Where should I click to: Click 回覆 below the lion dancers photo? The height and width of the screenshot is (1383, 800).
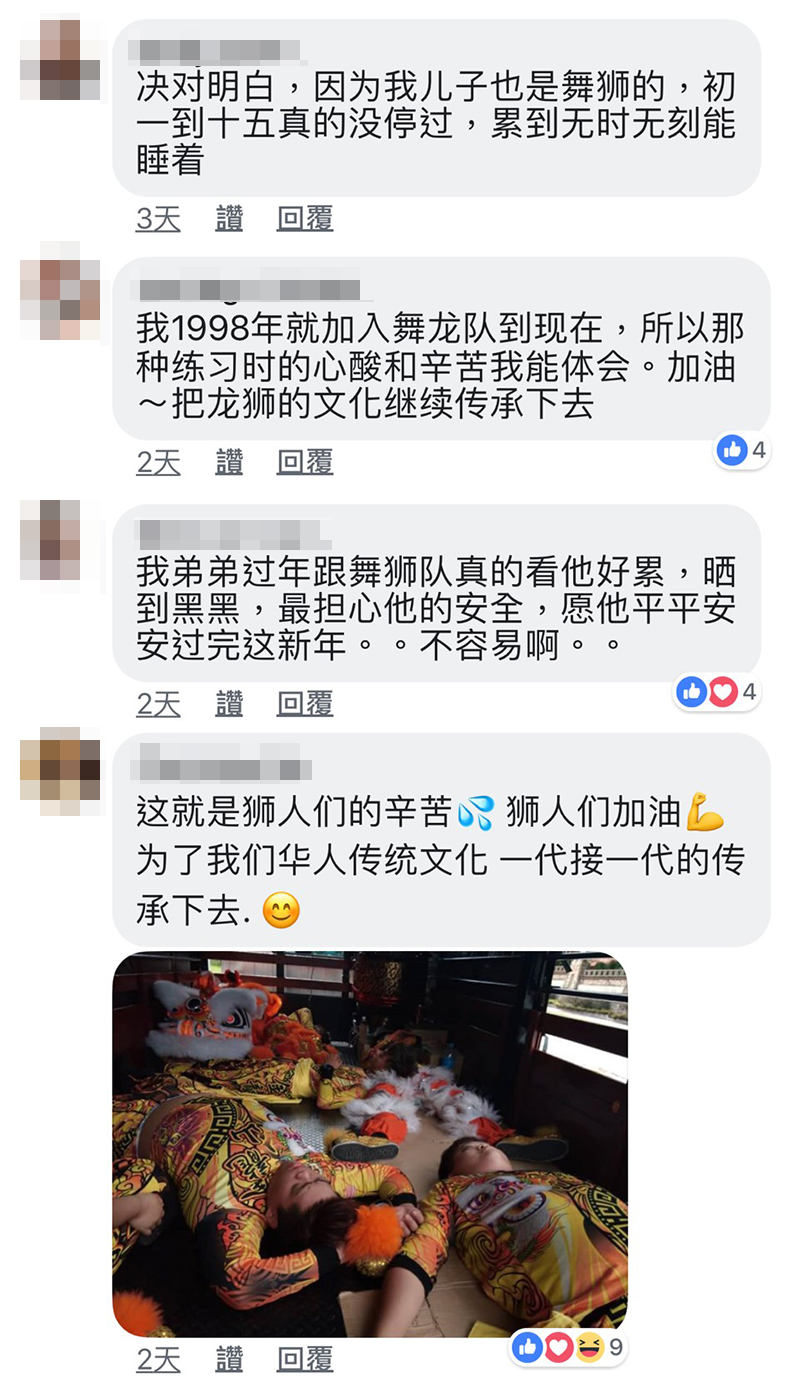tap(305, 1359)
